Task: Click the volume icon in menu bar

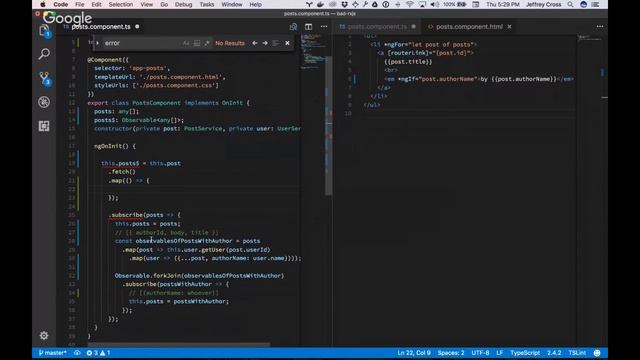Action: 435,4
